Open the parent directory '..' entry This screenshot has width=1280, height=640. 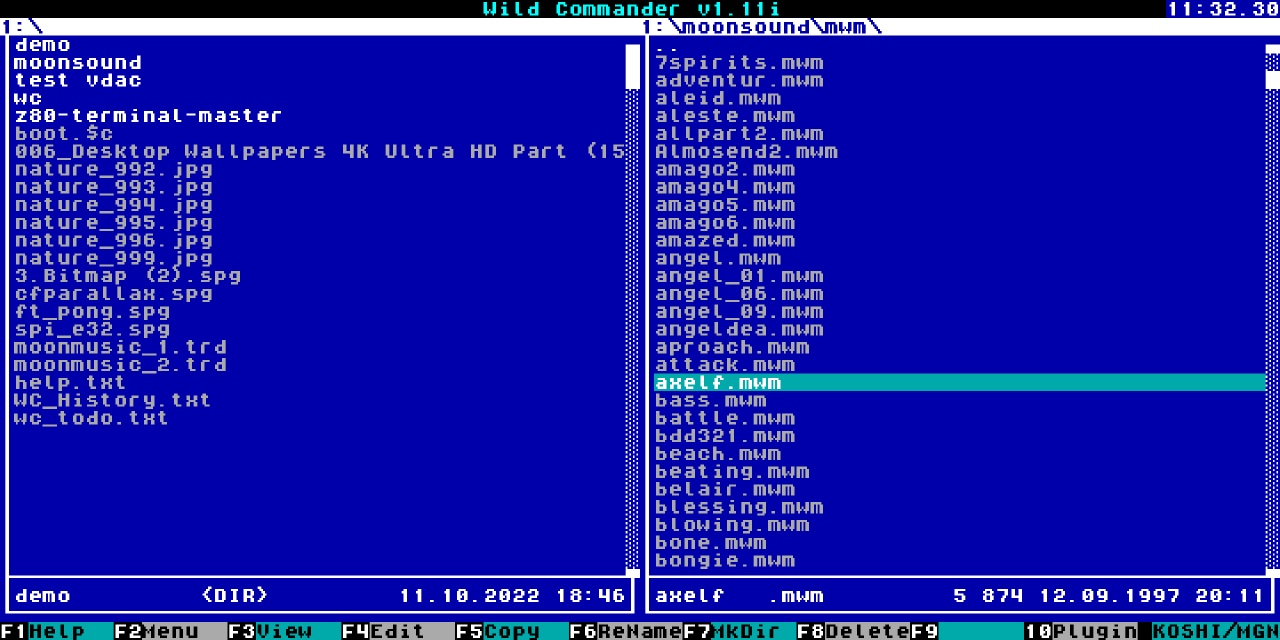click(668, 46)
